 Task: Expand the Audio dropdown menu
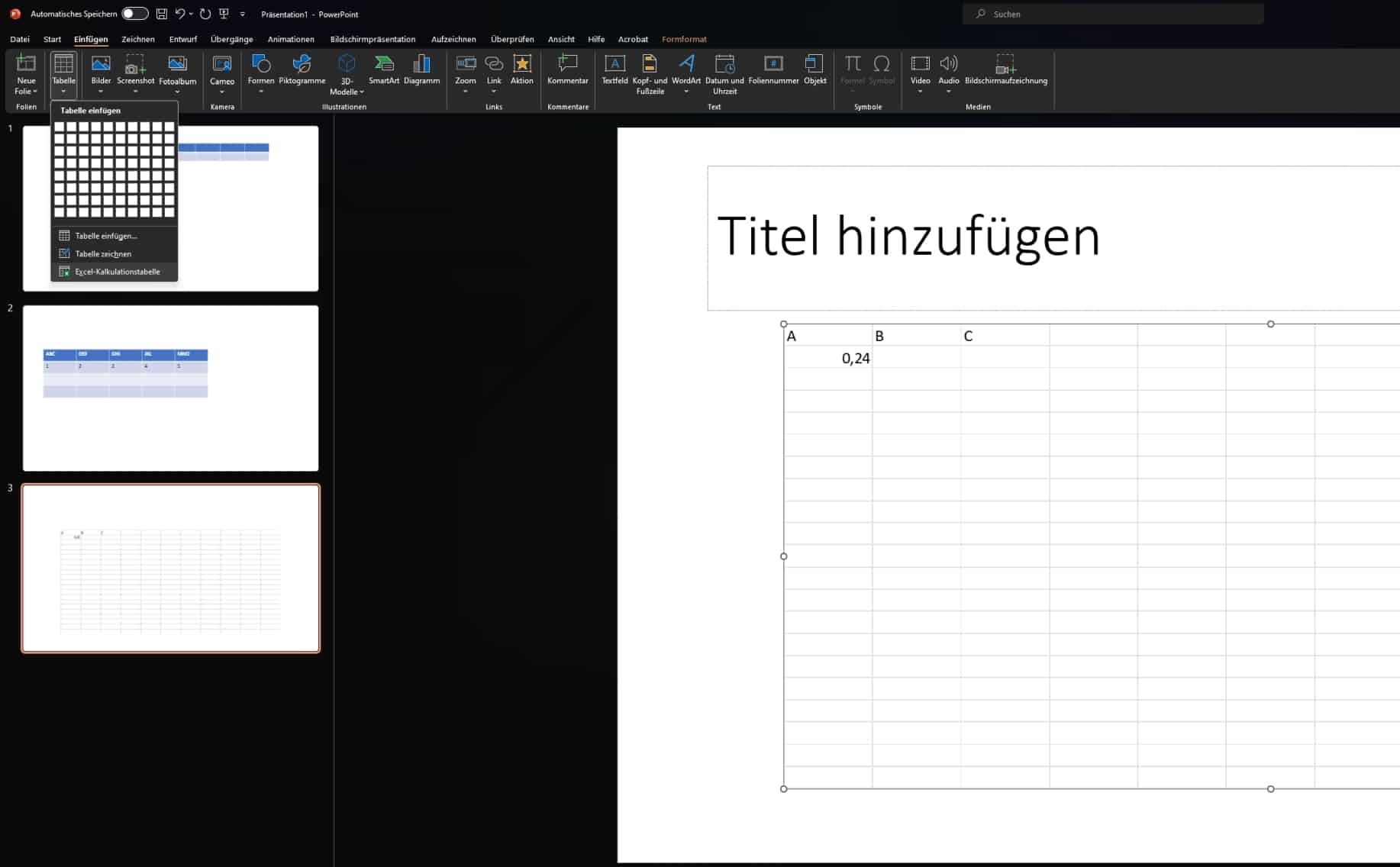[x=948, y=92]
